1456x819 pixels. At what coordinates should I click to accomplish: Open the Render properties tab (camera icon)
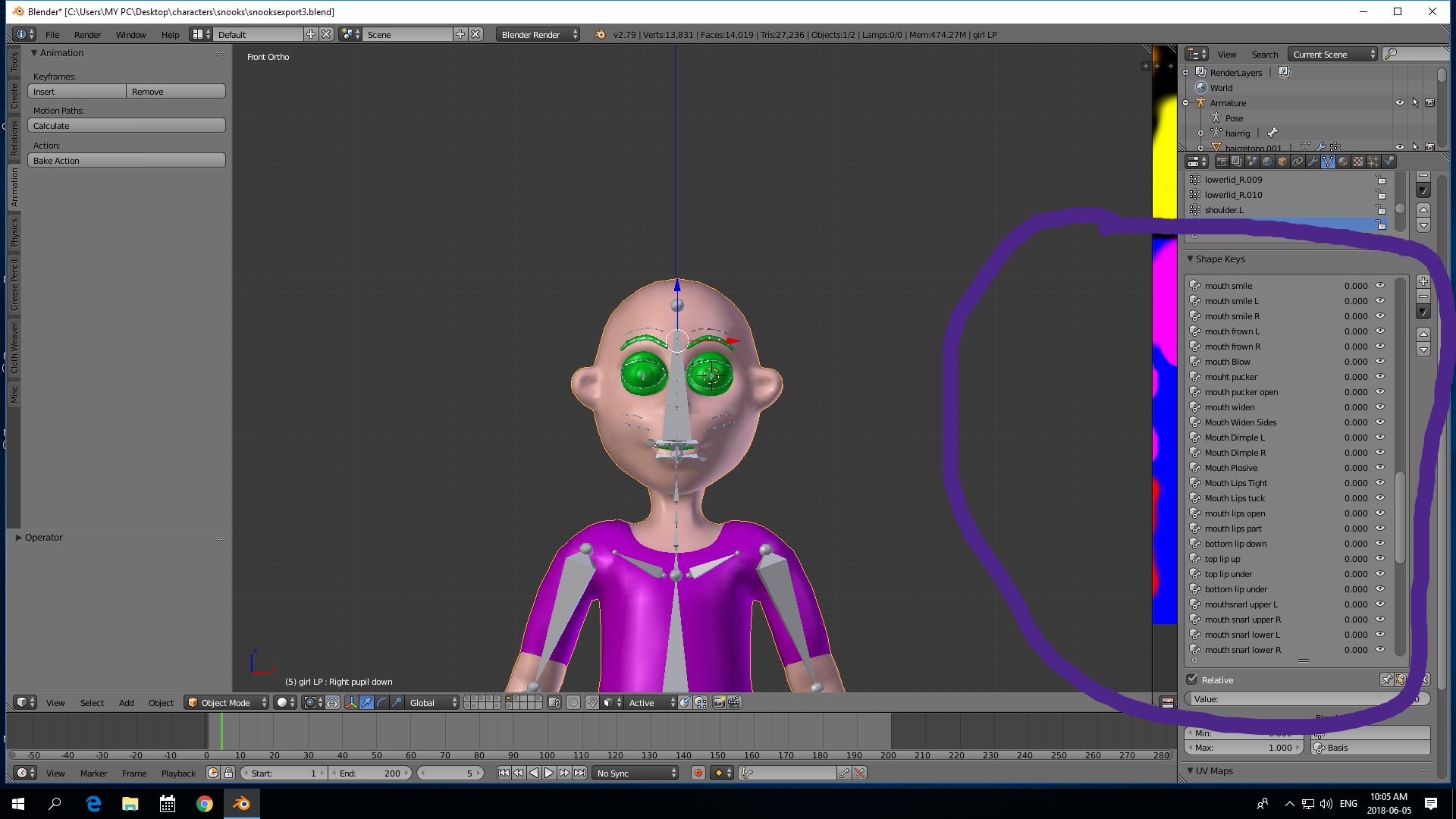pos(1222,162)
